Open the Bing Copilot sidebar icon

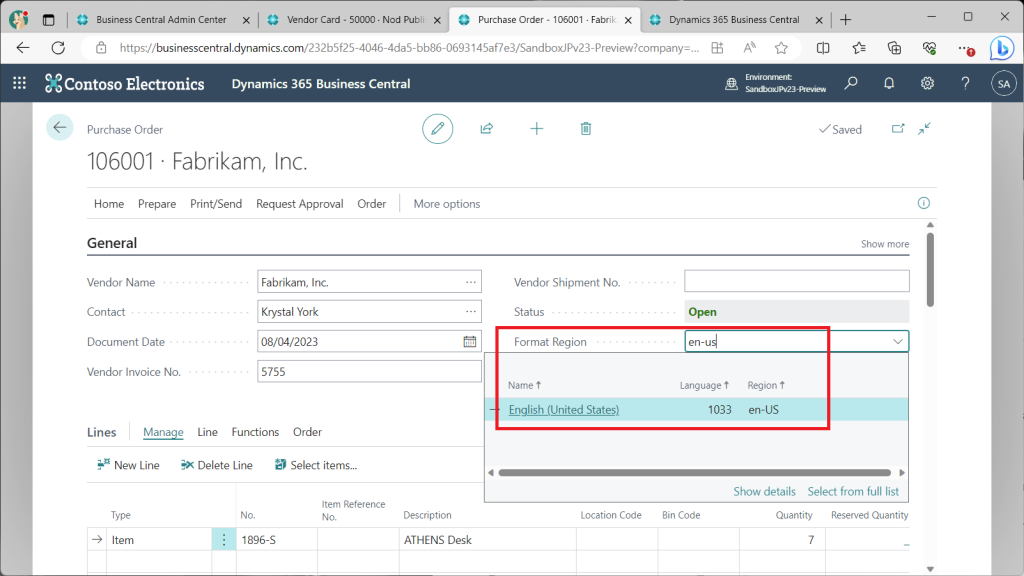click(1001, 48)
